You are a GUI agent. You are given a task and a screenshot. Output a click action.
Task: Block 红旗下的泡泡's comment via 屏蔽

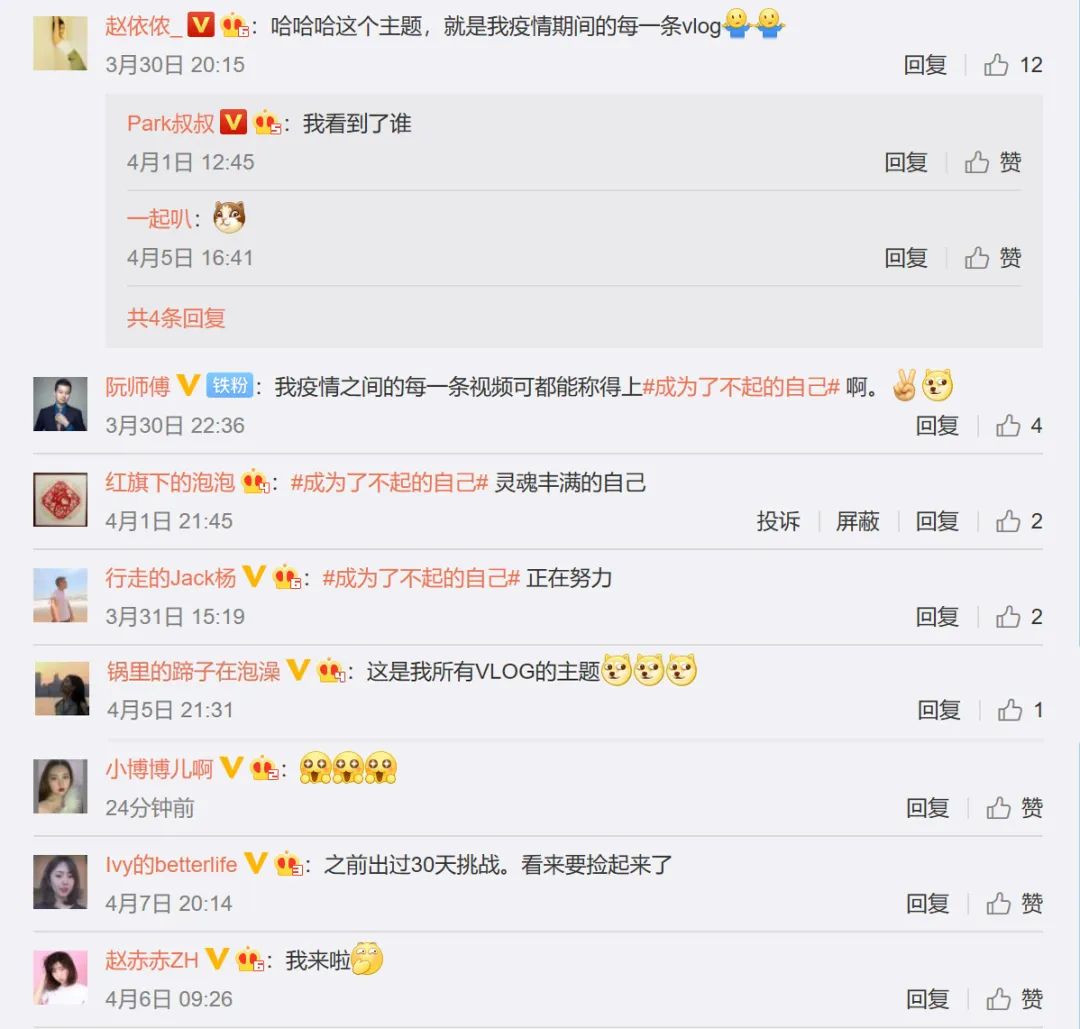point(858,521)
